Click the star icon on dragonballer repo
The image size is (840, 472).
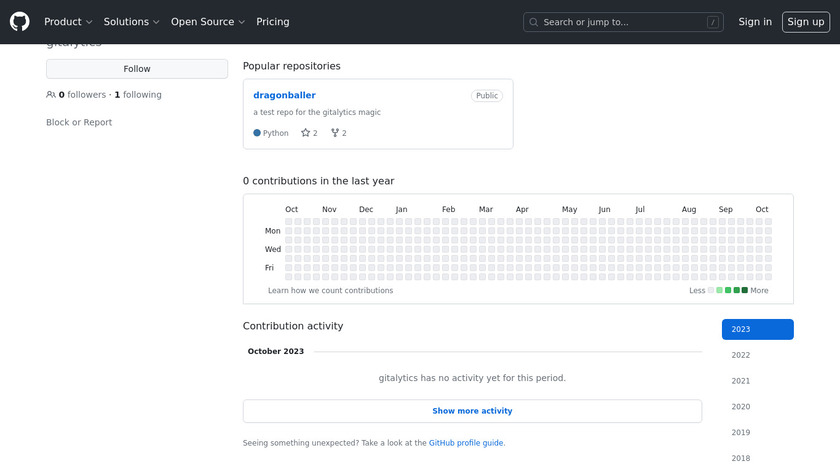[x=306, y=133]
